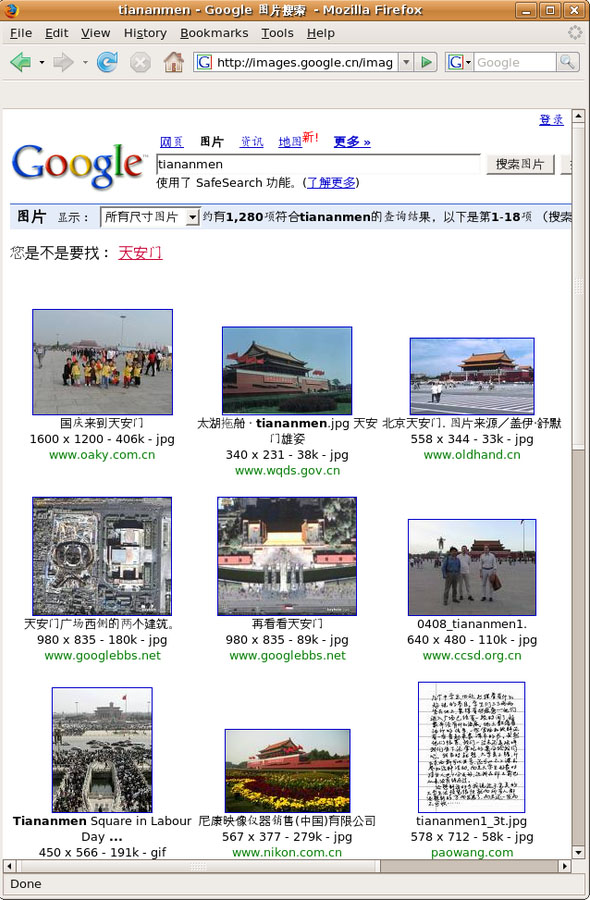Open the tiananmen1_3t.jpg handwriting thumbnail

coord(472,747)
